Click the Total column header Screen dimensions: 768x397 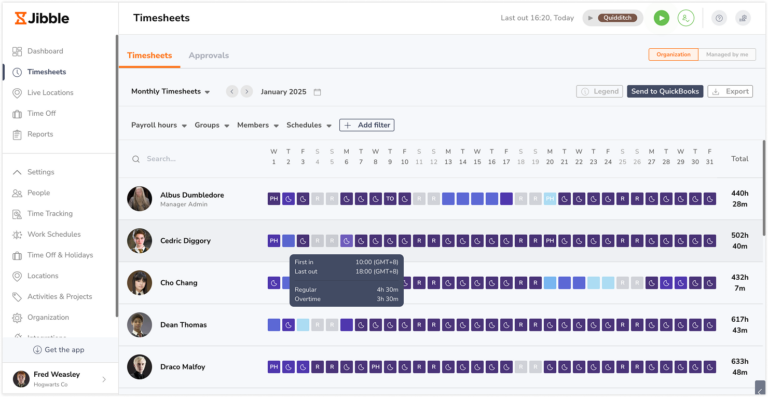740,159
